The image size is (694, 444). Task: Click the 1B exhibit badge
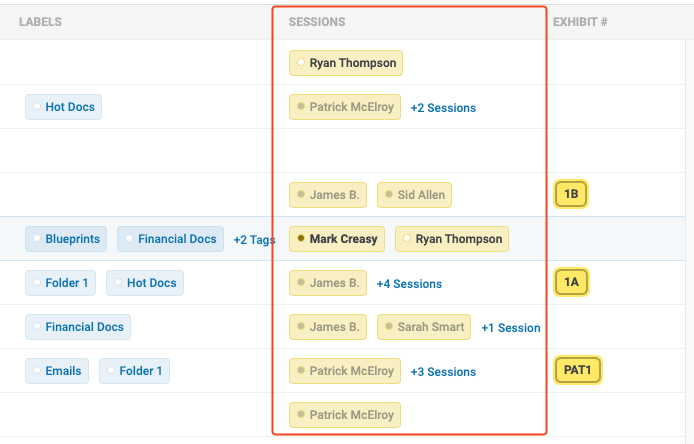pos(571,194)
